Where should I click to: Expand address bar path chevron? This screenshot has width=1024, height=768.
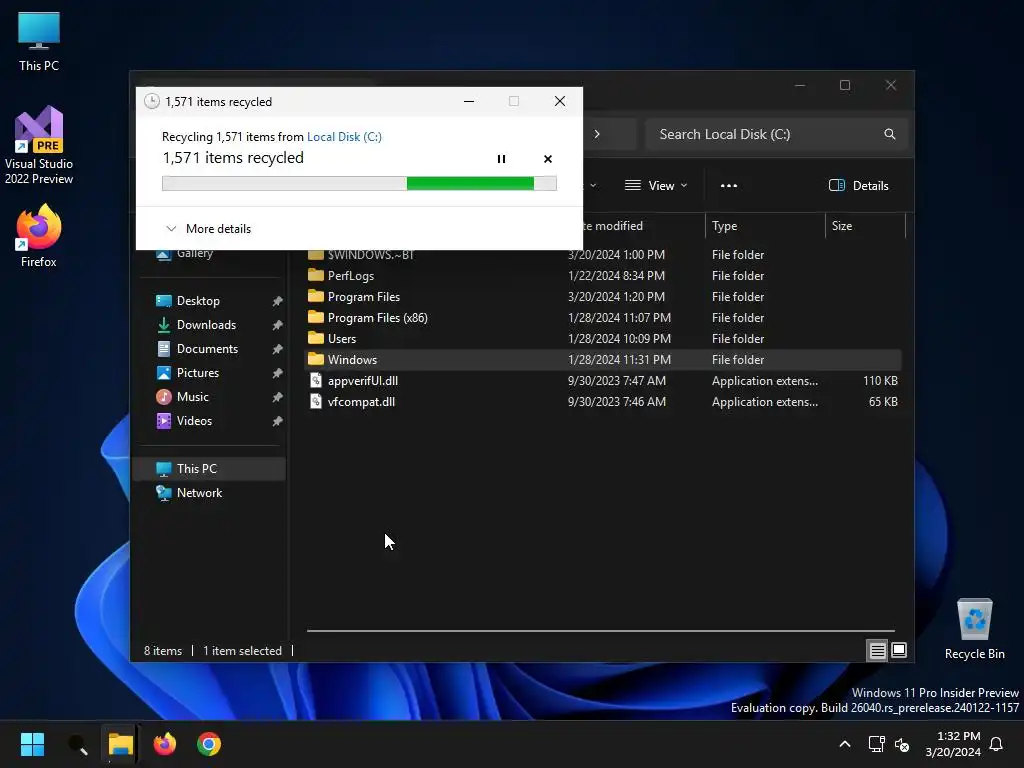[597, 134]
